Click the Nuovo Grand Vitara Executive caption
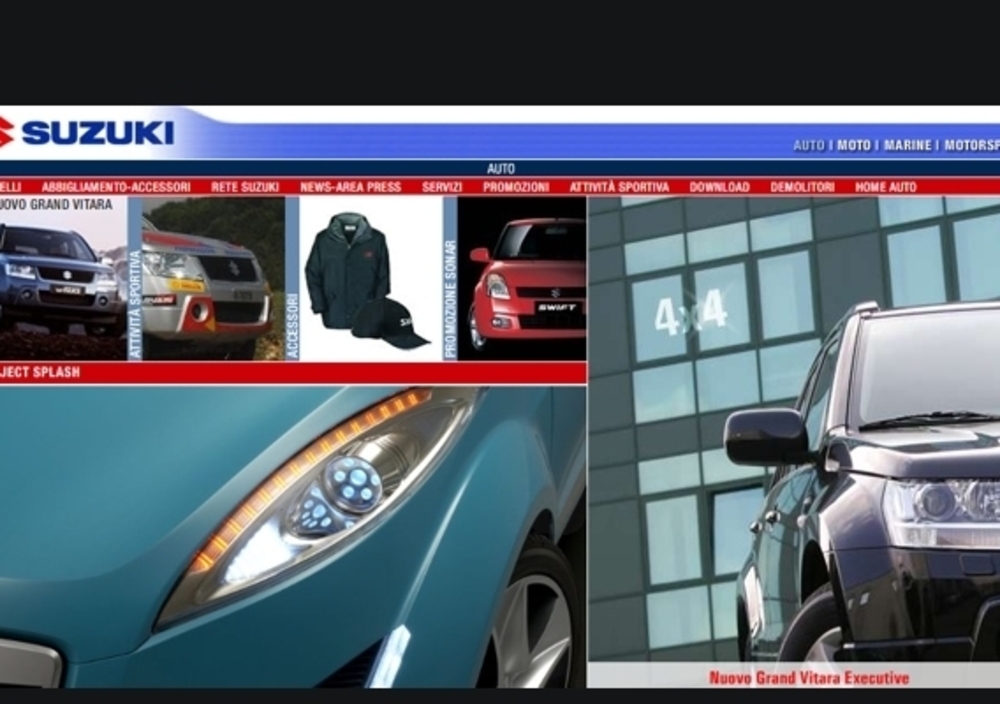 click(808, 678)
